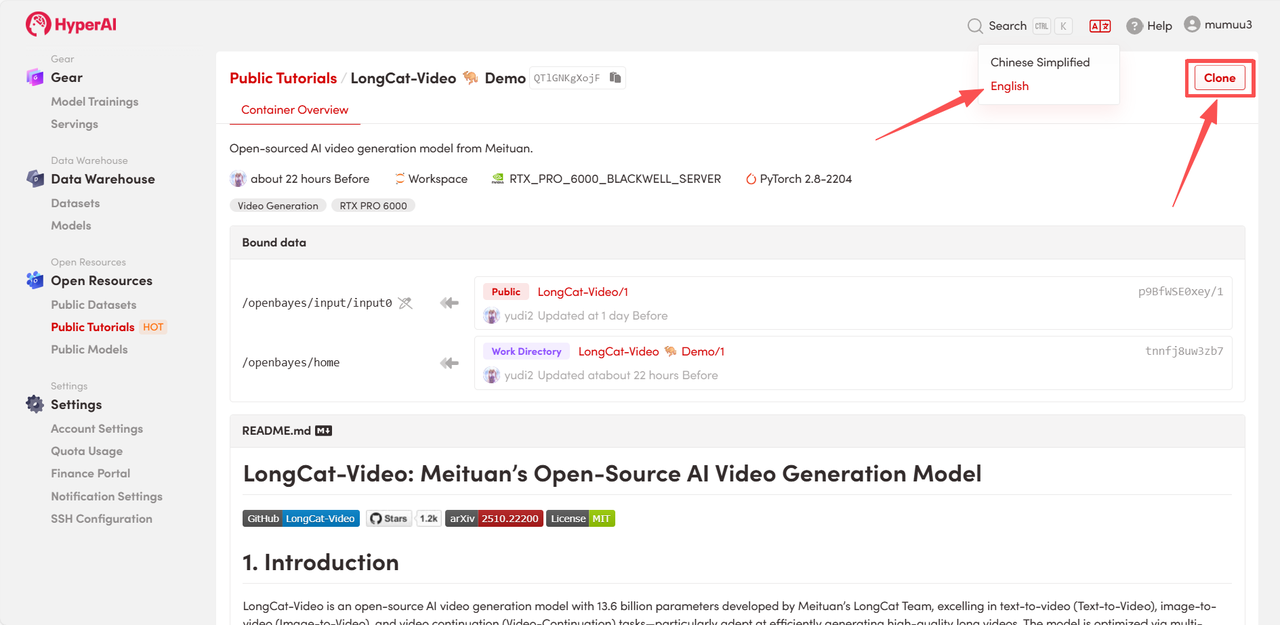Select Chinese Simplified language option
Screen dimensions: 1280x625
[x=1040, y=62]
